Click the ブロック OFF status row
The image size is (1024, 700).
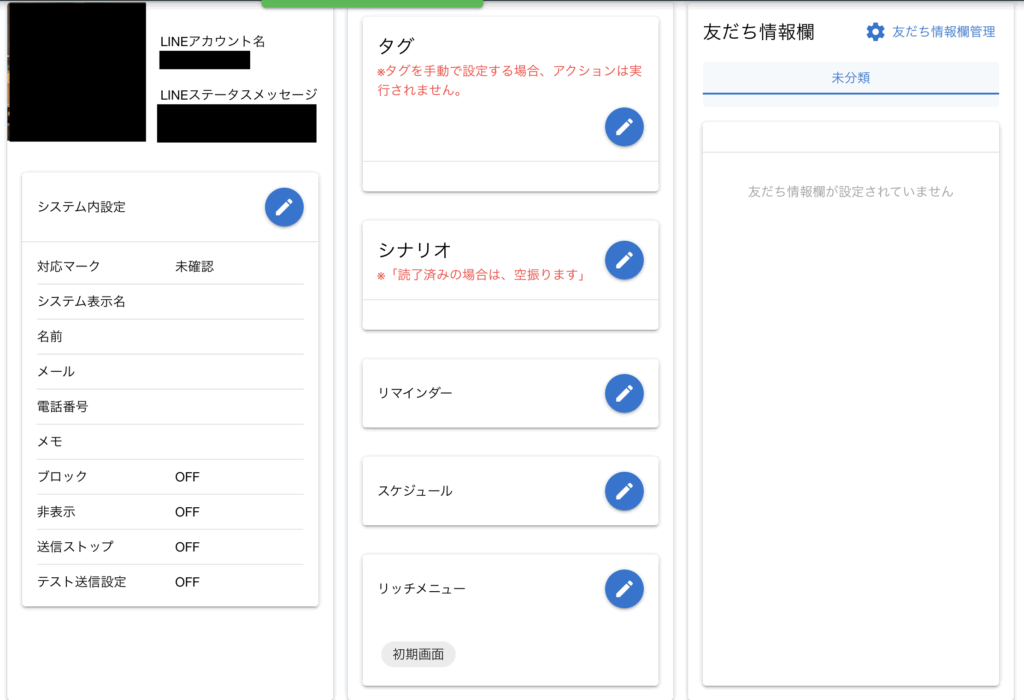(x=170, y=477)
